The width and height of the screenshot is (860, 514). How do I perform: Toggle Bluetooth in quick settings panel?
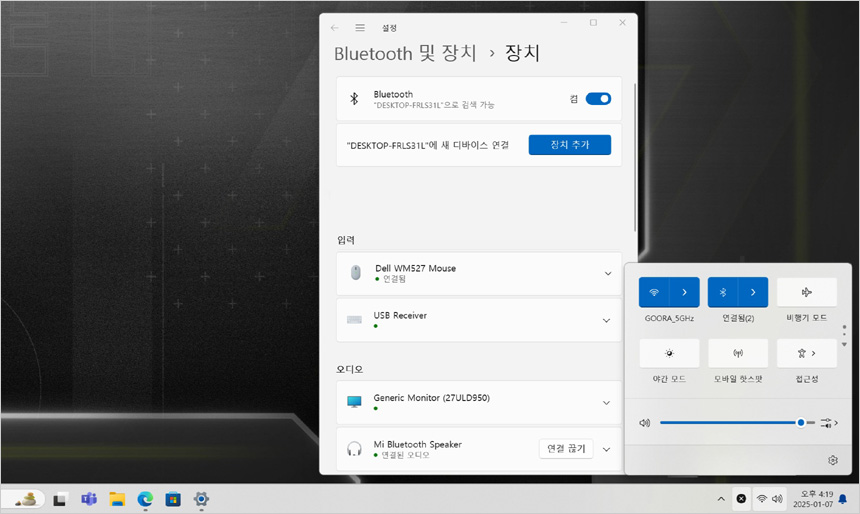[x=723, y=292]
